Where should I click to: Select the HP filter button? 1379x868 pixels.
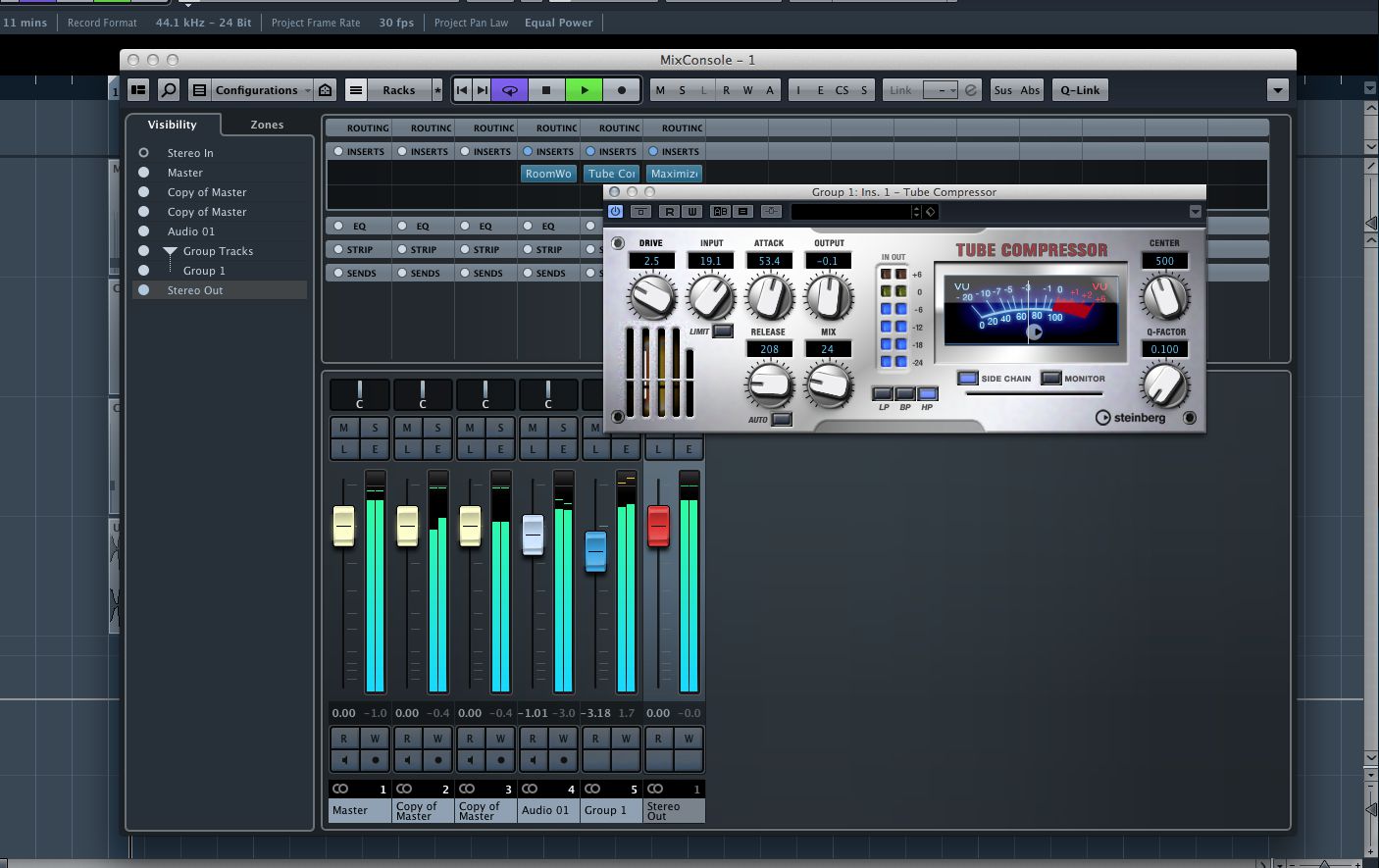tap(928, 393)
